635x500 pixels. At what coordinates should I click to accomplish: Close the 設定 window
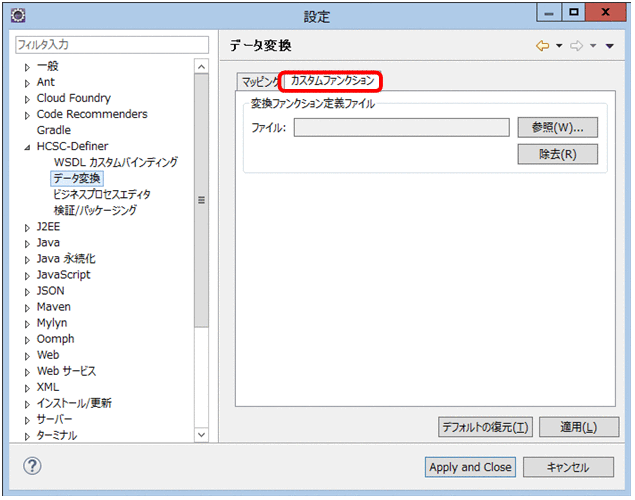click(x=605, y=13)
